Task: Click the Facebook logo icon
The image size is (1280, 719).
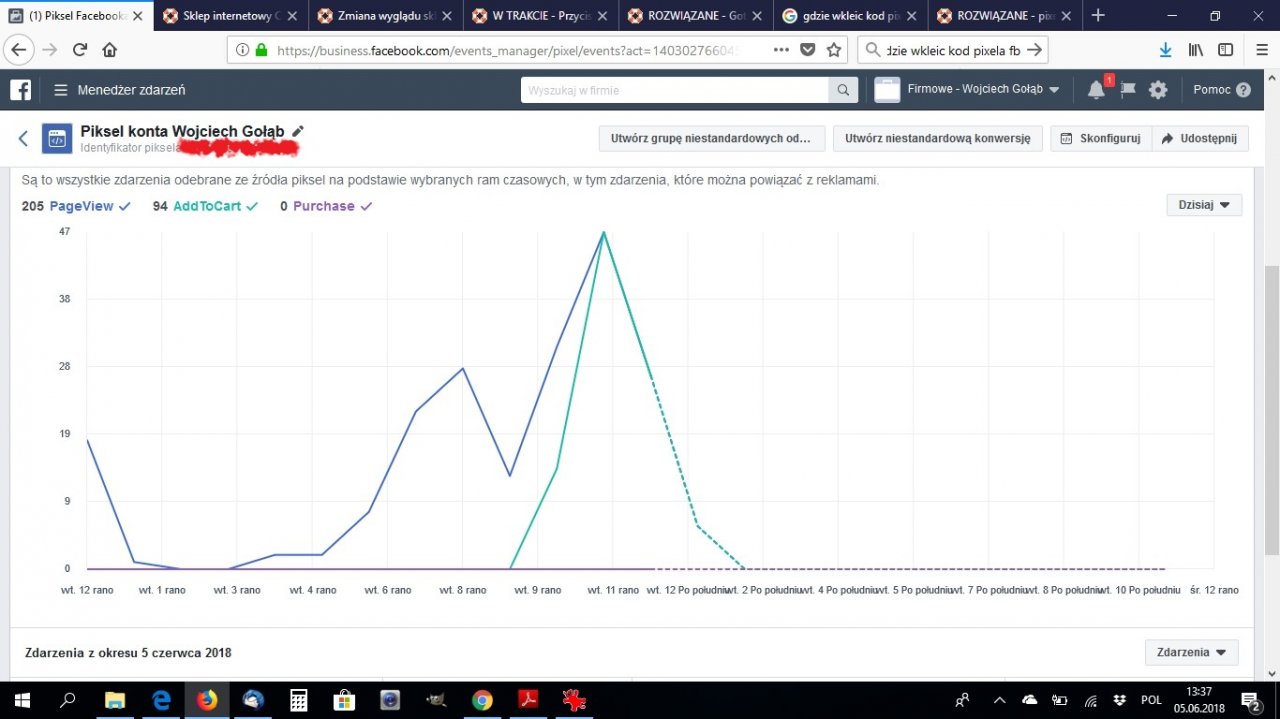Action: coord(20,90)
